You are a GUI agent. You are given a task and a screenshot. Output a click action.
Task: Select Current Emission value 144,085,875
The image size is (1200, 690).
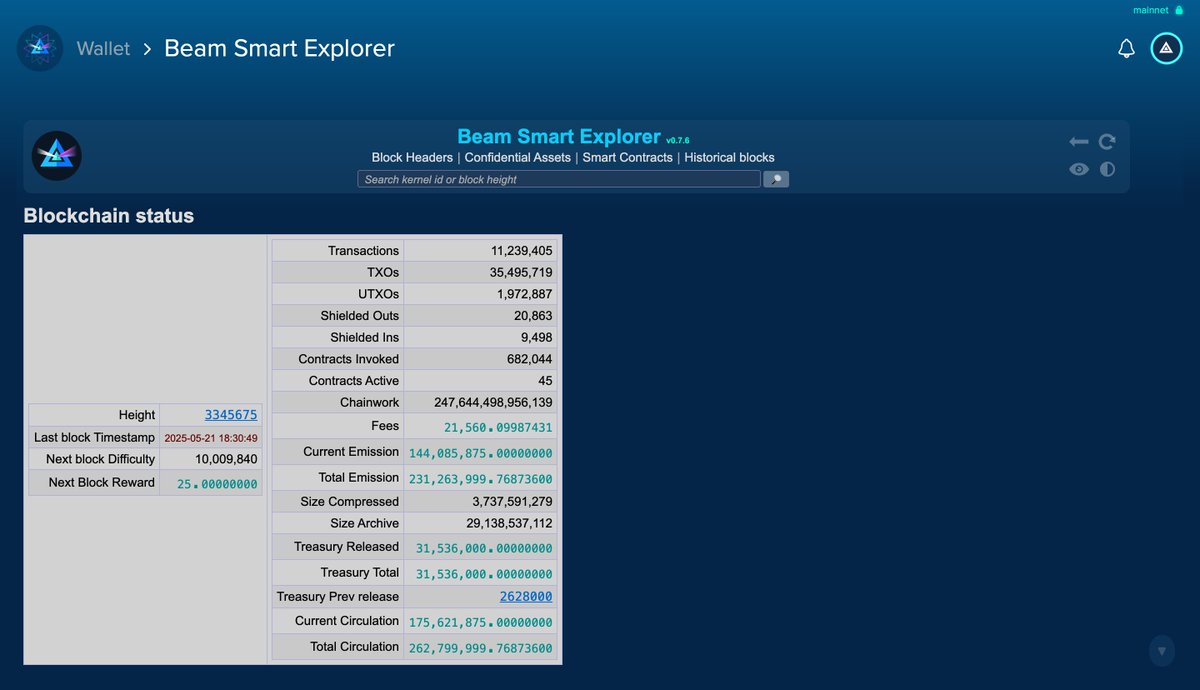(481, 453)
